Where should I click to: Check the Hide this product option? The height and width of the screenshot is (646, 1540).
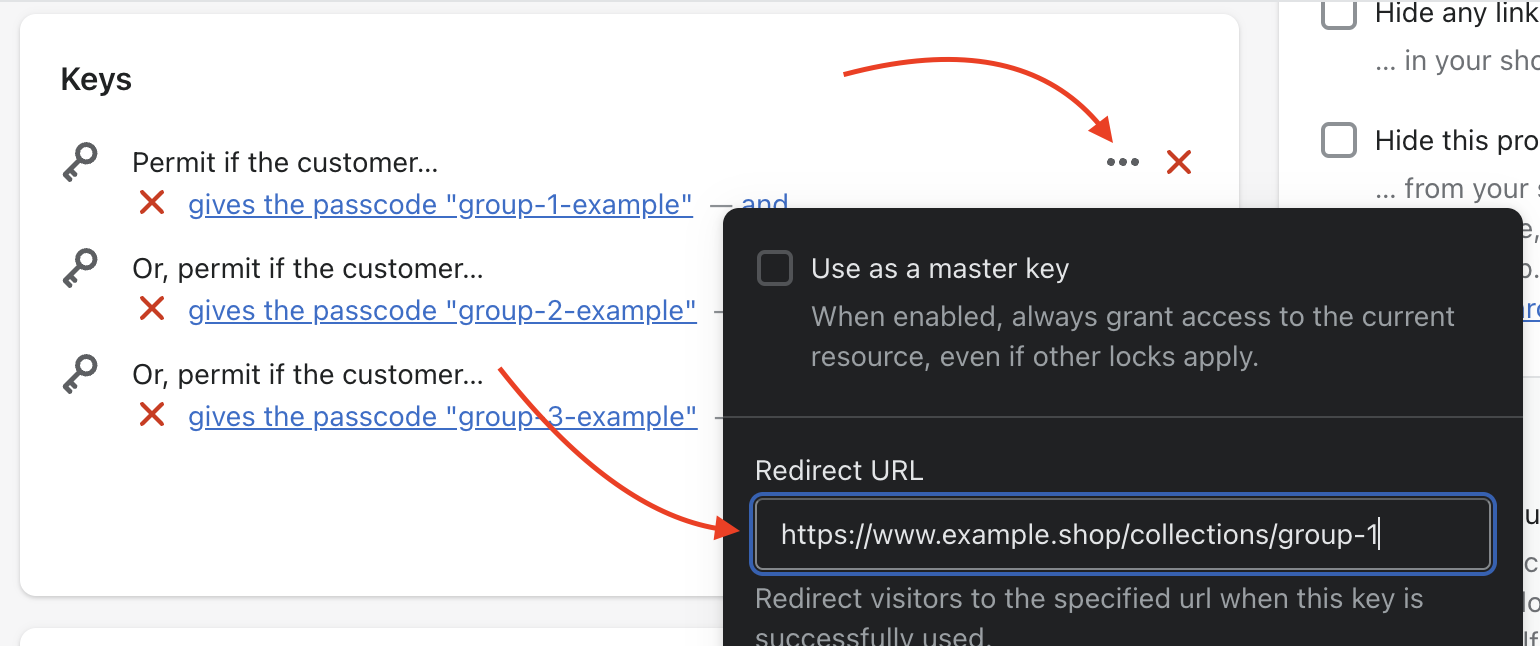1339,140
